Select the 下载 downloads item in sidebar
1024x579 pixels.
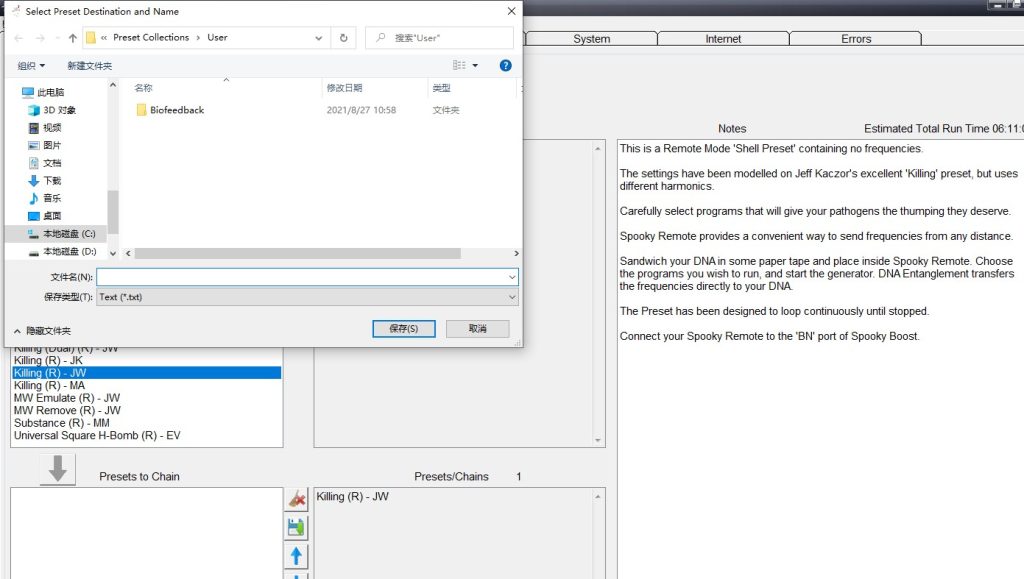point(52,180)
